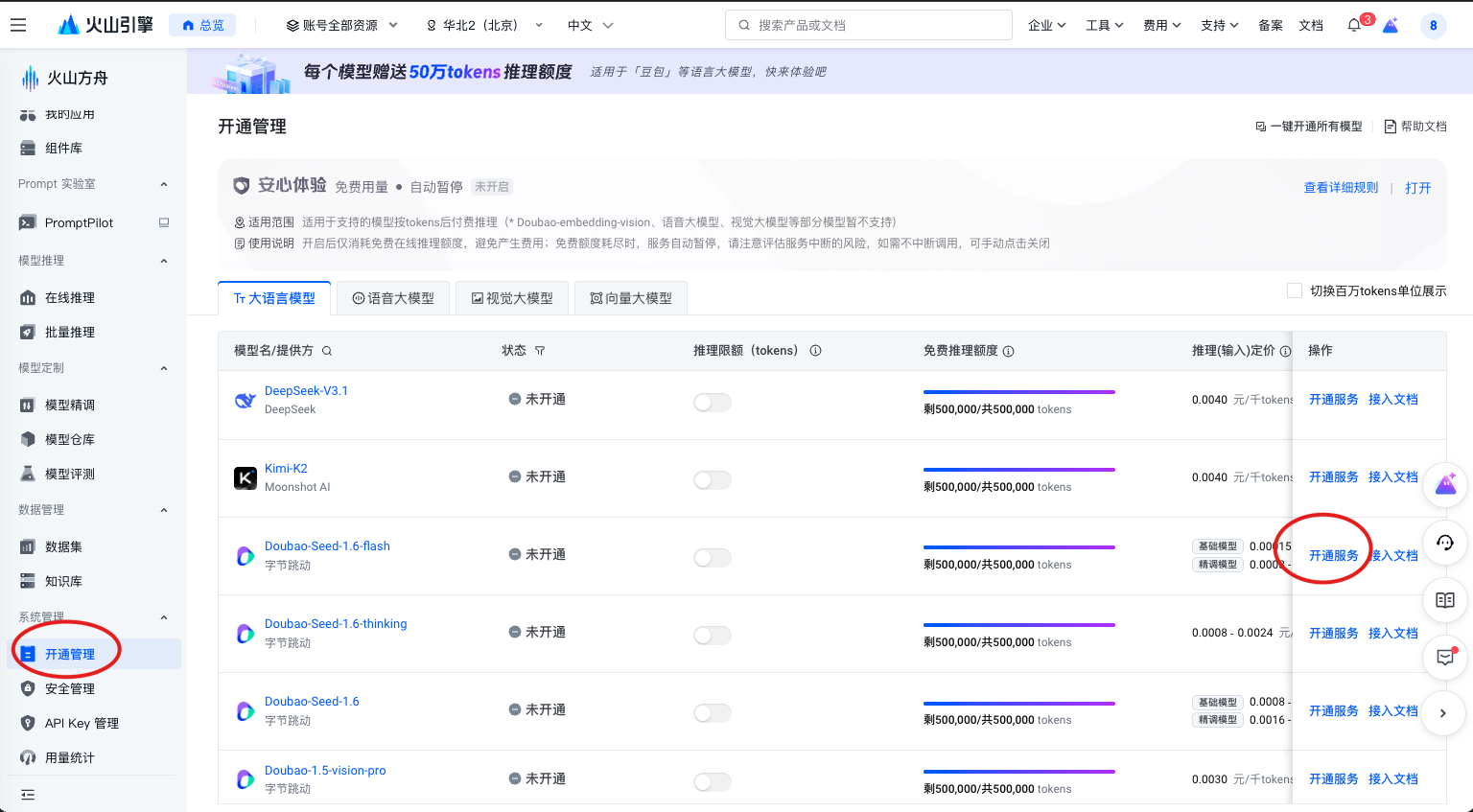The width and height of the screenshot is (1473, 812).
Task: Click the PromptPilot sidebar icon
Action: pos(28,222)
